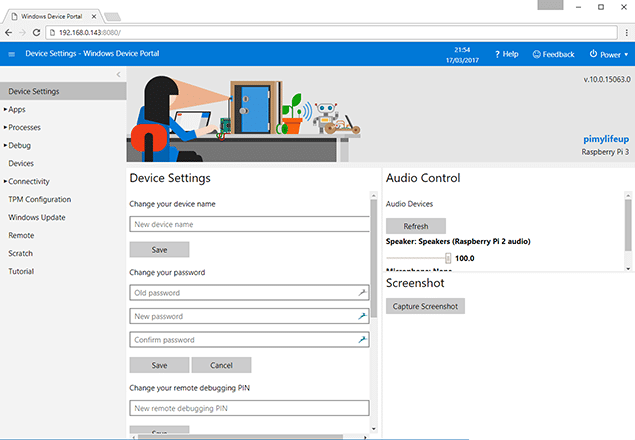635x440 pixels.
Task: Reveal the Old password key icon
Action: coord(362,292)
